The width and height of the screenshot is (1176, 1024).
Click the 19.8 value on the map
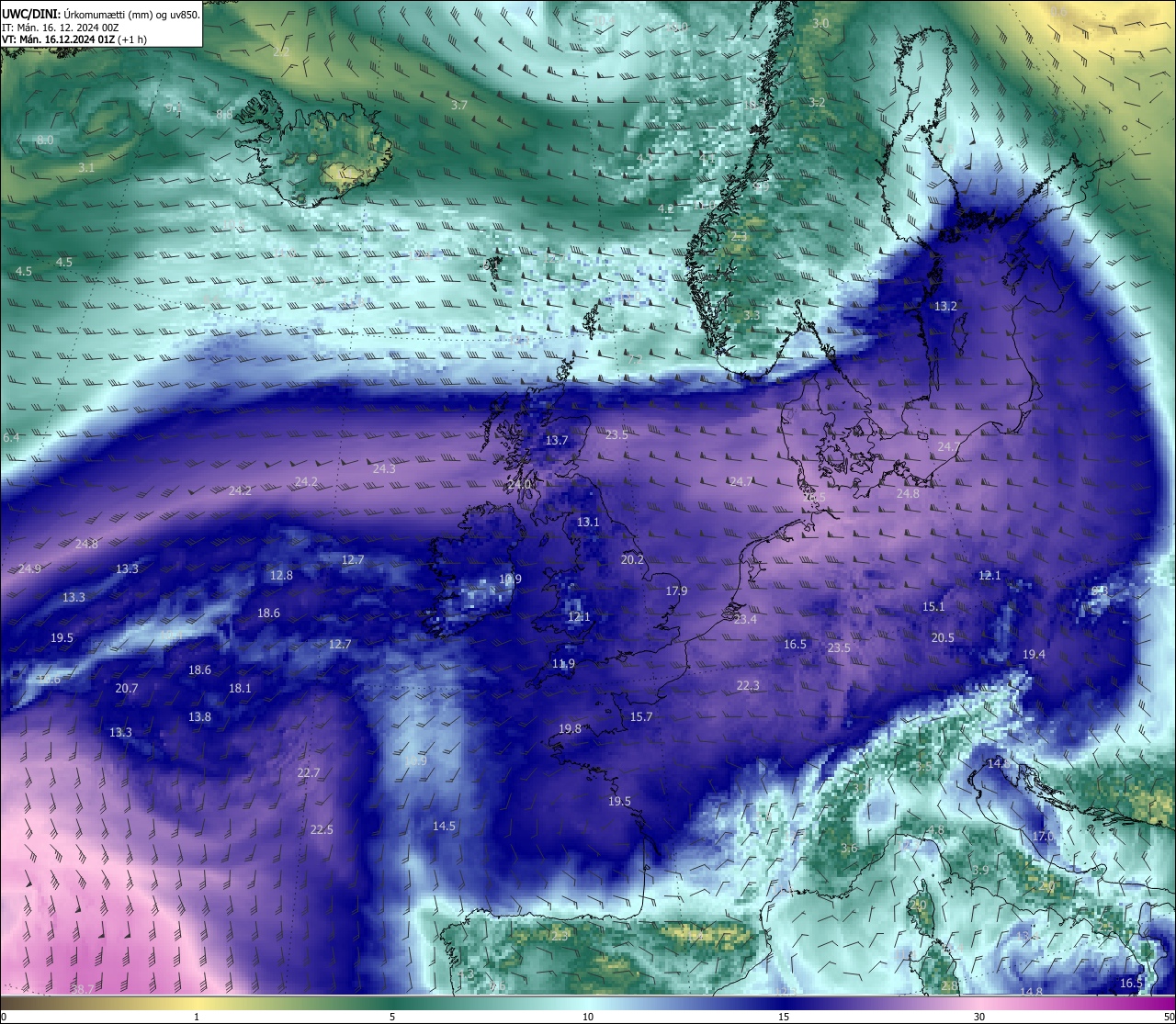(570, 728)
